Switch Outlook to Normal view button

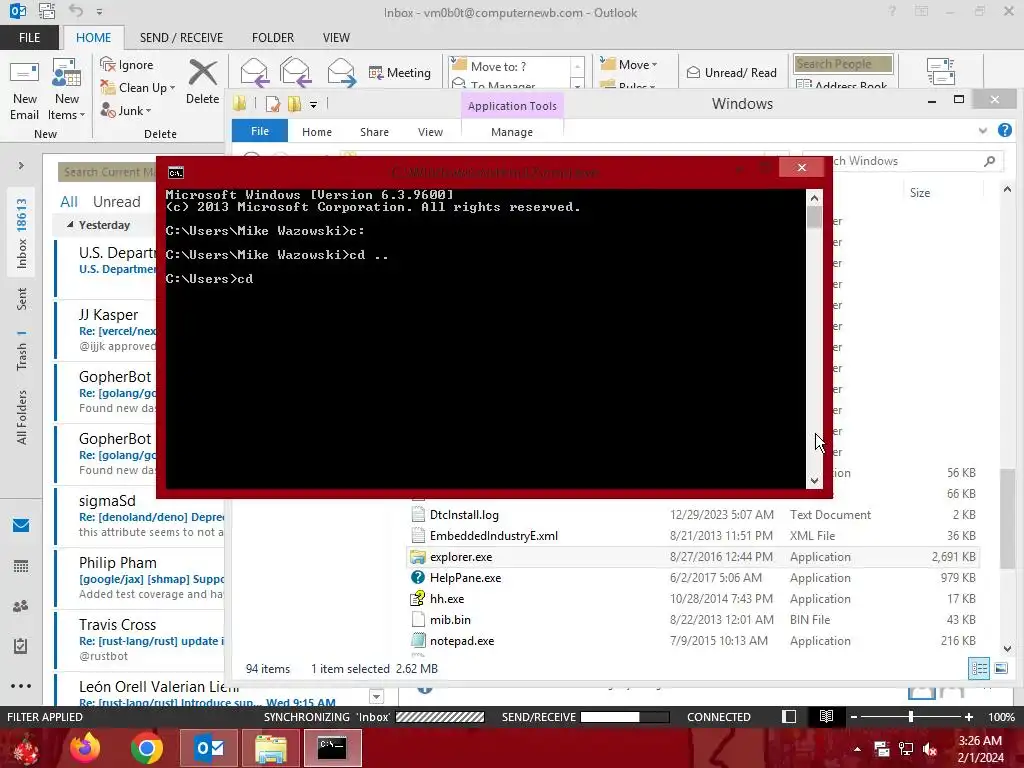(789, 716)
